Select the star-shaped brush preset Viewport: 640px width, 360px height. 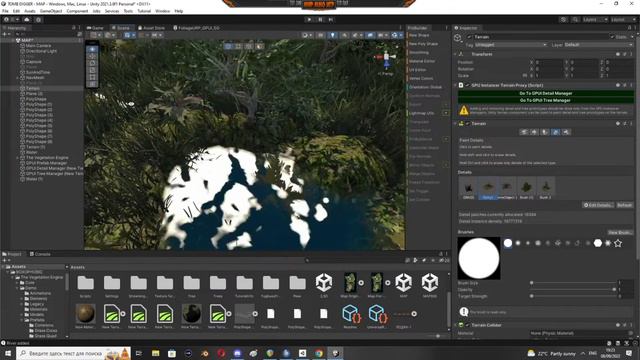point(618,243)
